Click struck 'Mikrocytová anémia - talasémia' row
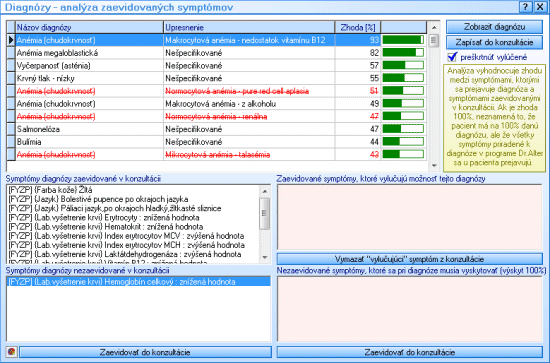Image resolution: width=550 pixels, height=363 pixels. pos(216,154)
